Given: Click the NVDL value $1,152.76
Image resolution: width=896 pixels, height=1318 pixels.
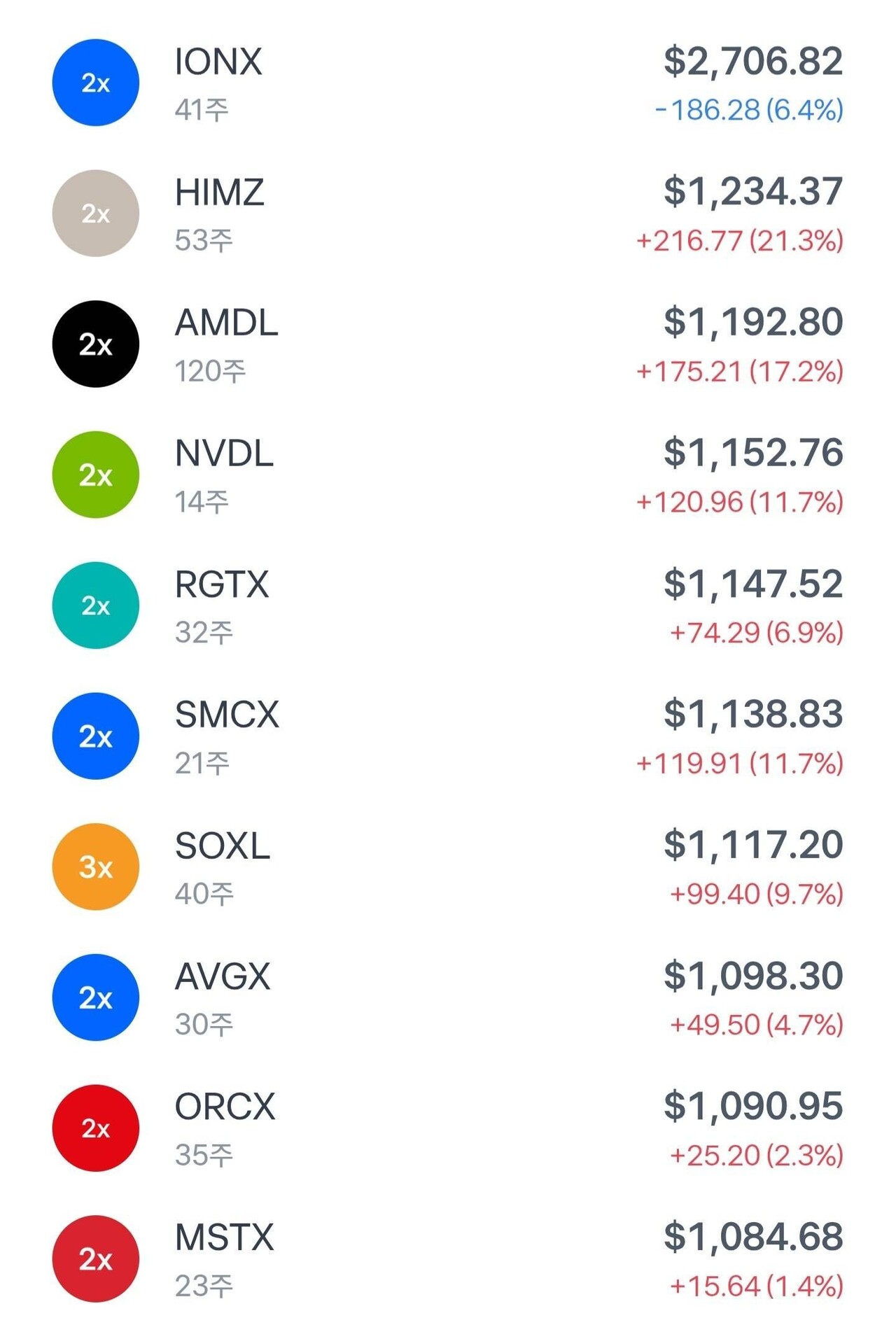Looking at the screenshot, I should 752,452.
